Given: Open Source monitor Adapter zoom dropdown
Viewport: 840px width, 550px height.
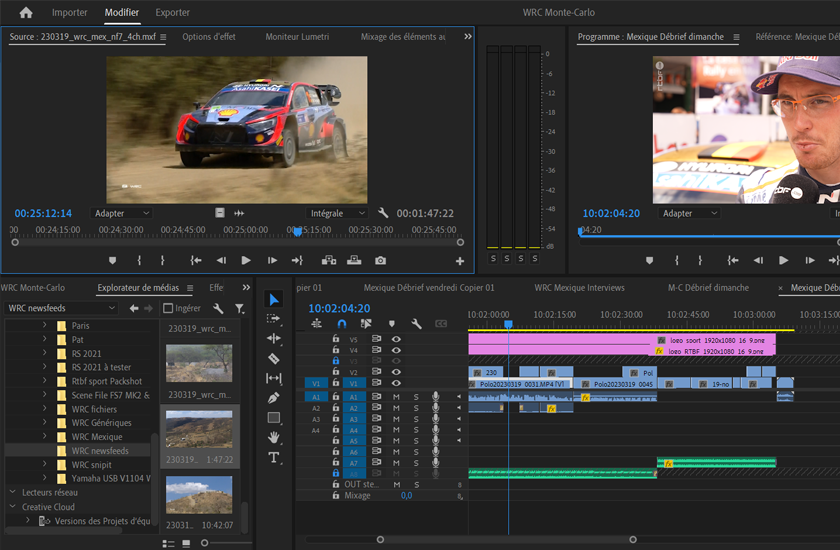Looking at the screenshot, I should click(x=121, y=213).
